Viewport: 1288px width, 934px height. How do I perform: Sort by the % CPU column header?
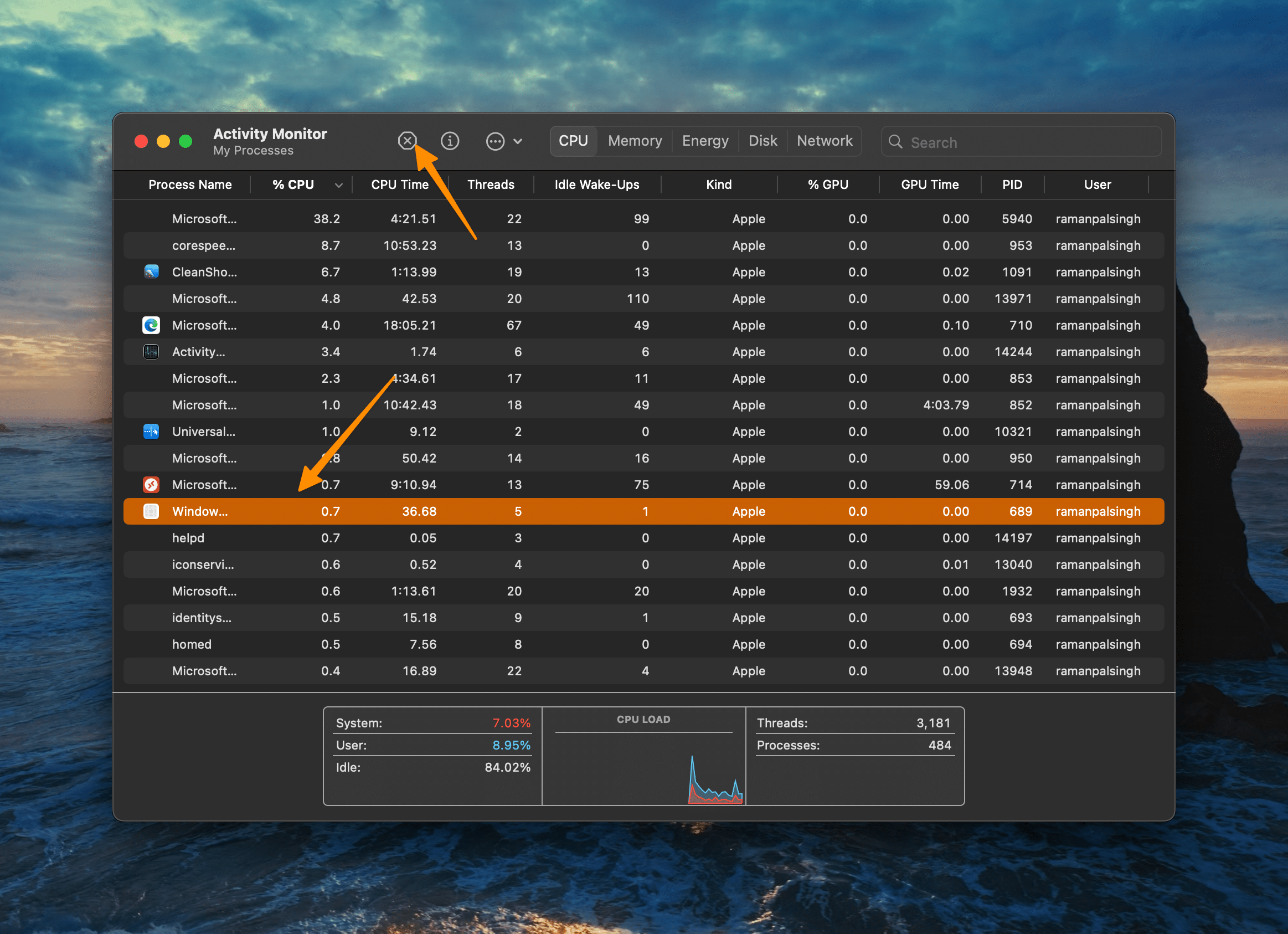293,184
